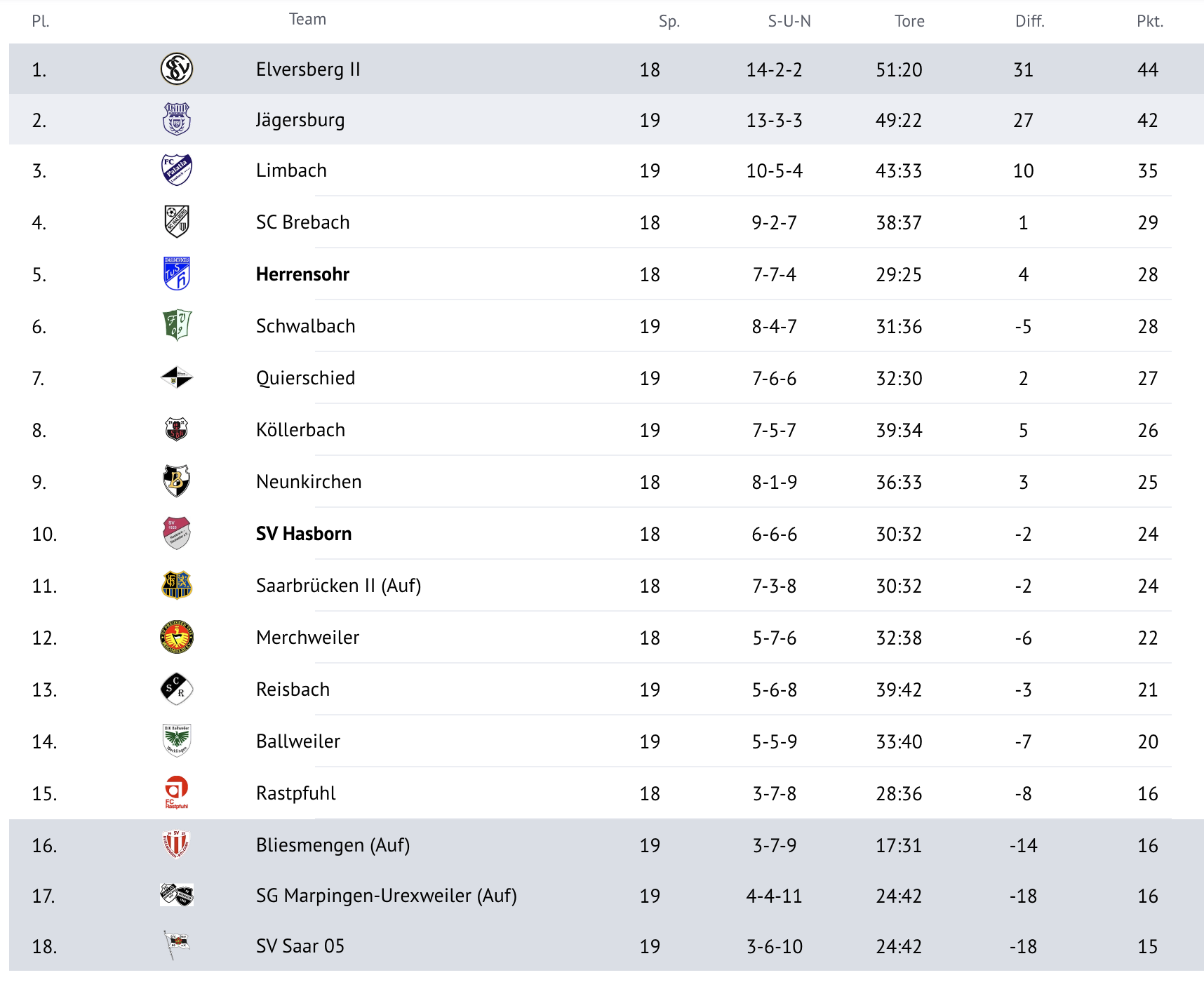Click the S-U-N column header
Viewport: 1204px width, 989px height.
click(x=789, y=21)
